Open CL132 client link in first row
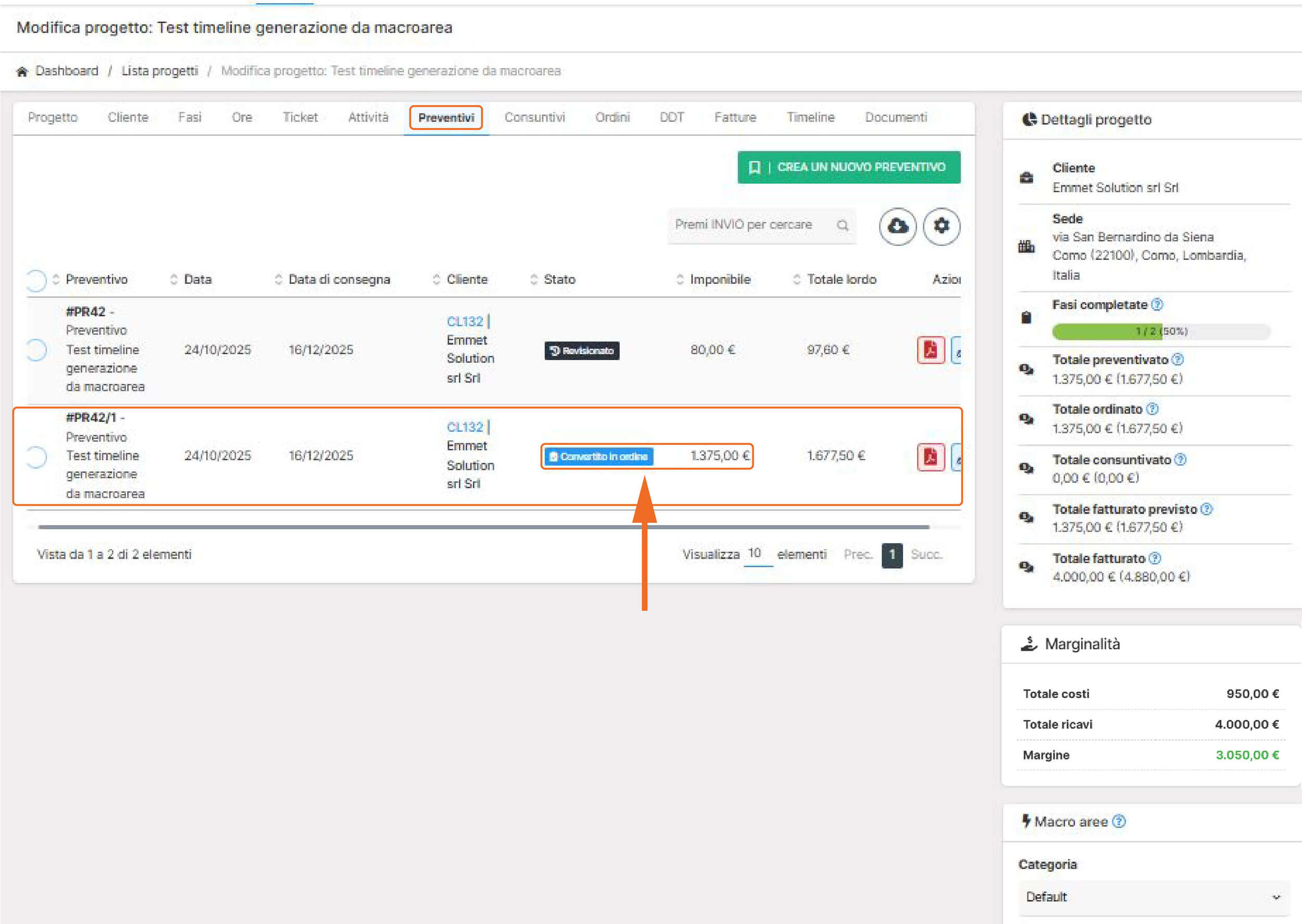The width and height of the screenshot is (1302, 924). [464, 321]
